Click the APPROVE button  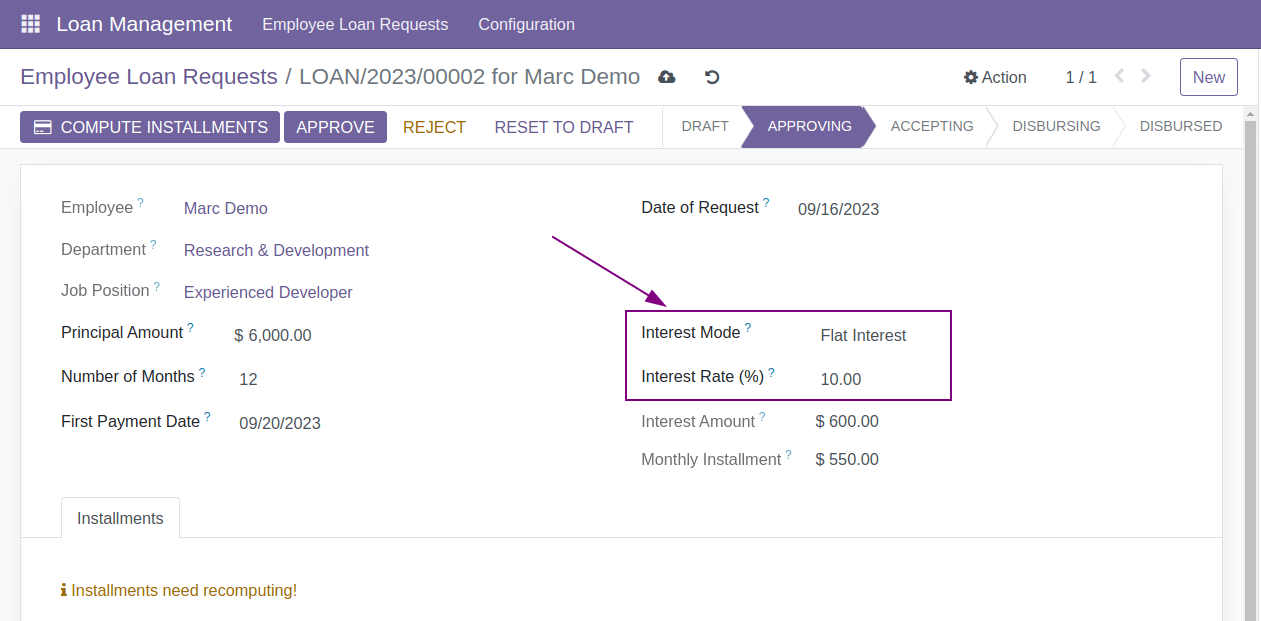(x=335, y=126)
